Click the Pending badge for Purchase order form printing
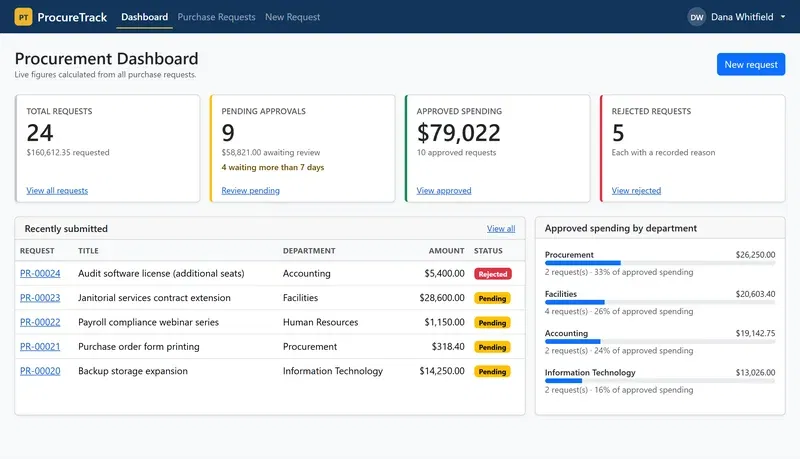Screen dimensions: 800x459 (492, 347)
